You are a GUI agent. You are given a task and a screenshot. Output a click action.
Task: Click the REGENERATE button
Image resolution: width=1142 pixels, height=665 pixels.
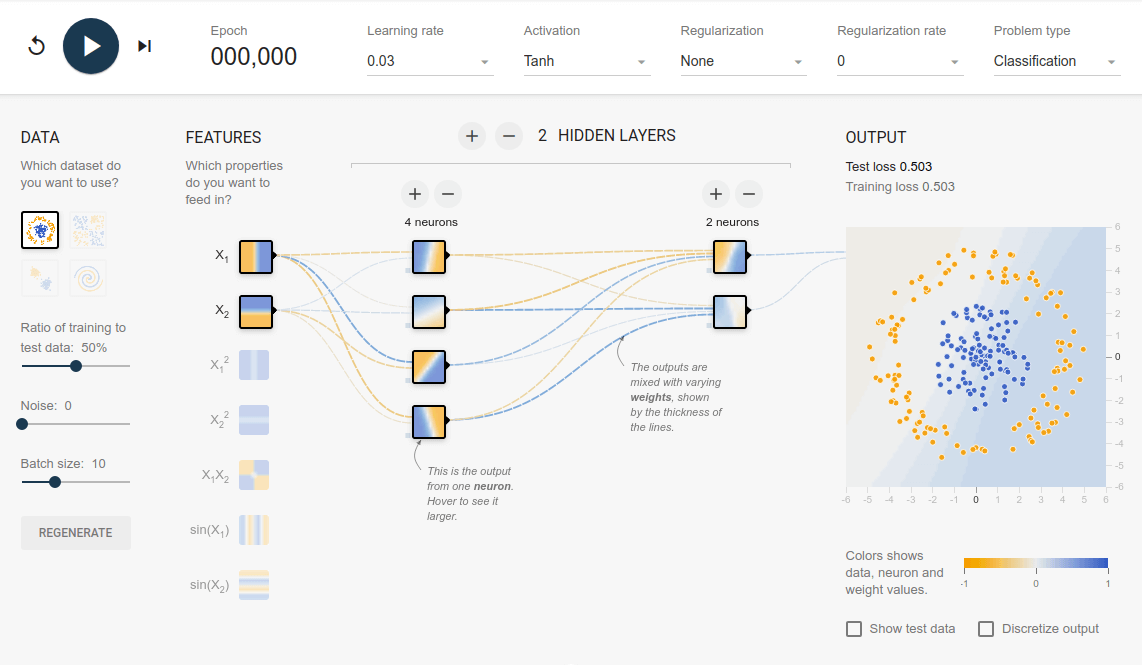76,533
